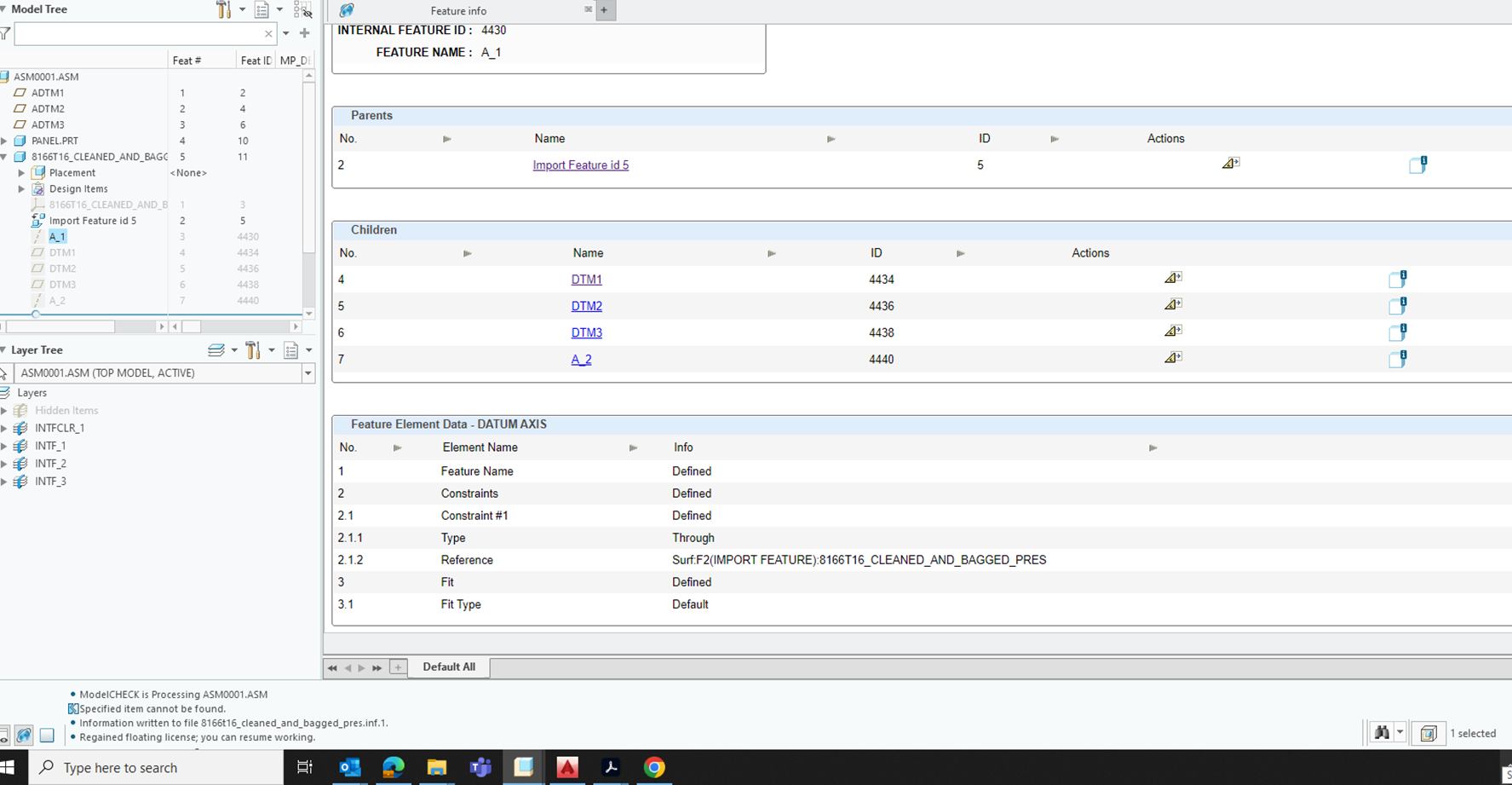Open the Import Feature id 5 link

pyautogui.click(x=580, y=165)
